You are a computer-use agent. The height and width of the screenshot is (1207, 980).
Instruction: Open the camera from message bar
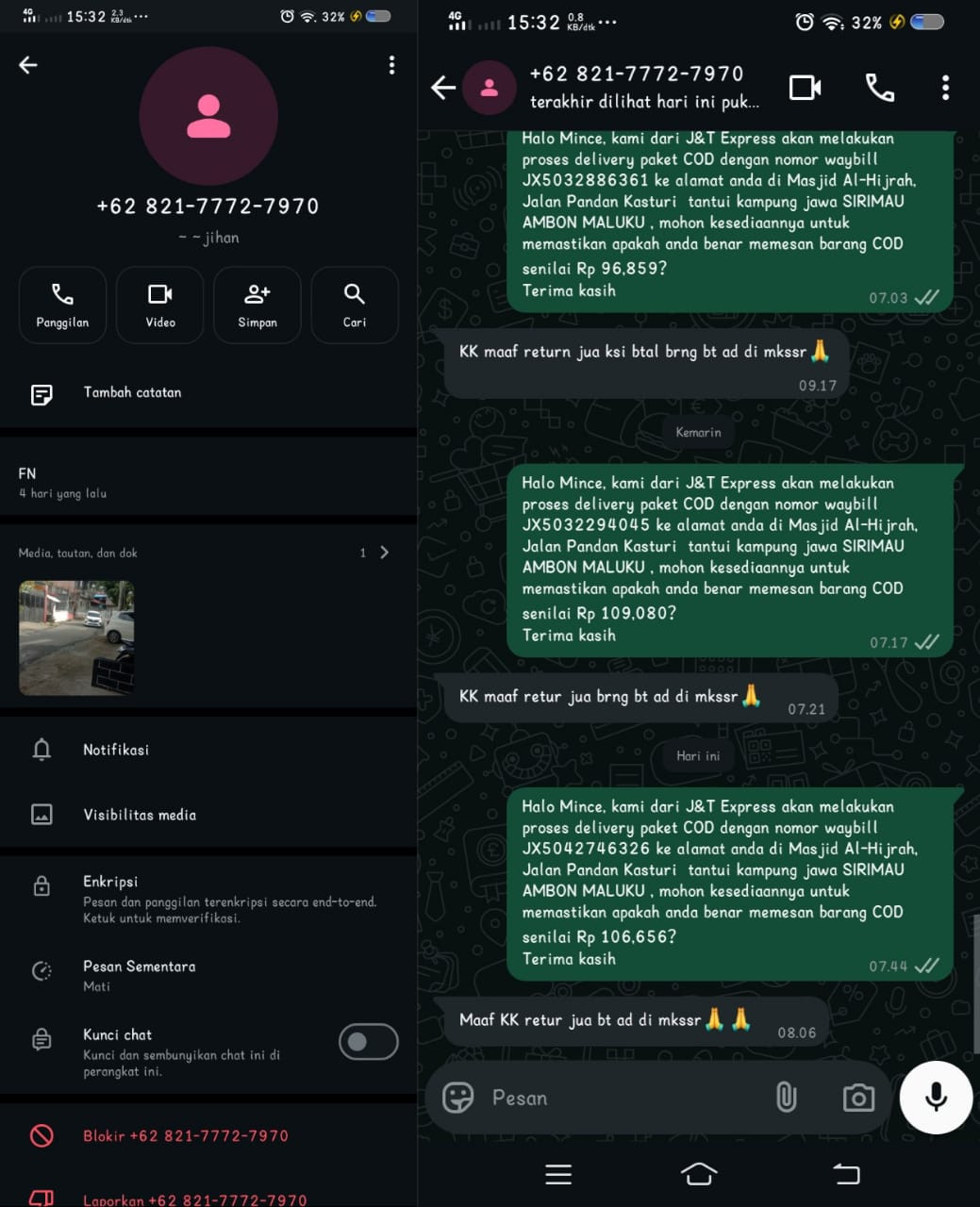[x=858, y=1098]
